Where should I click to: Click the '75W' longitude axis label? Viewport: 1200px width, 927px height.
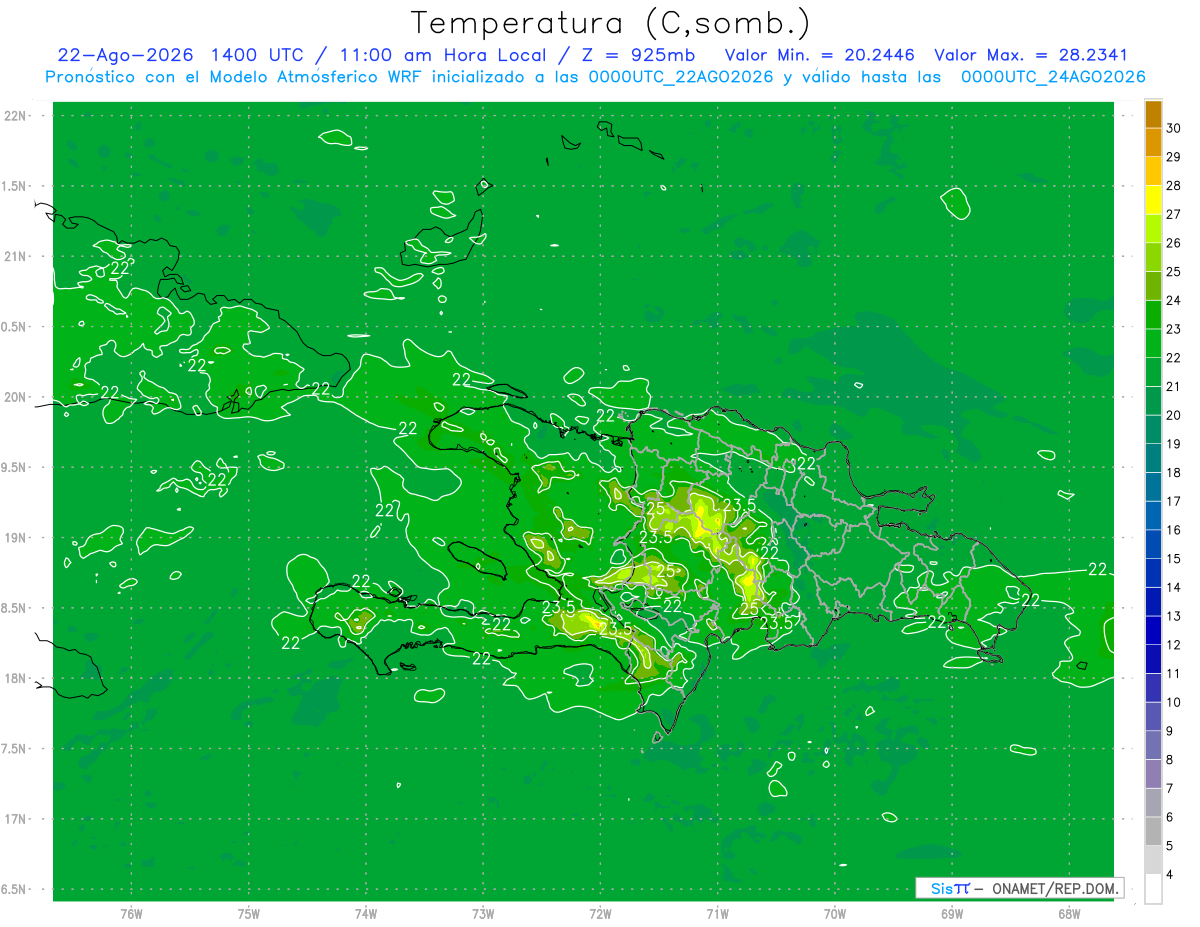click(x=249, y=914)
